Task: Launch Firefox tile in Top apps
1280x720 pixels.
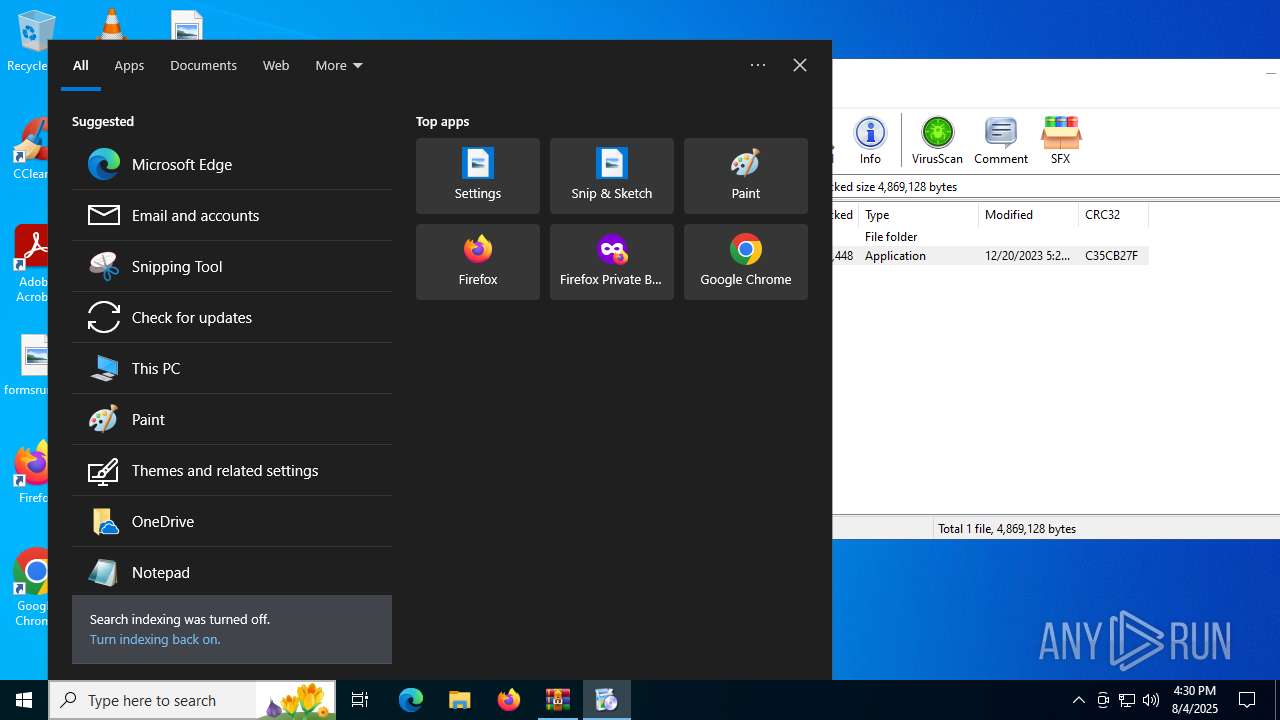Action: (x=478, y=262)
